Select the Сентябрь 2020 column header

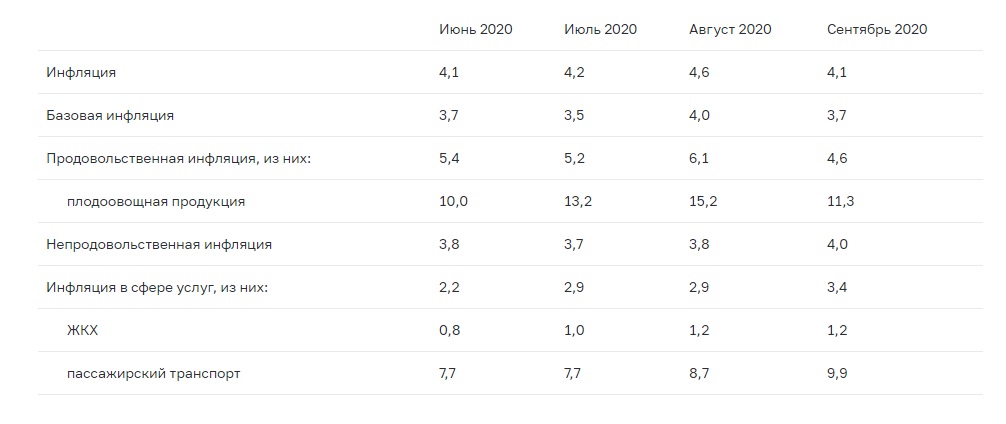[877, 29]
